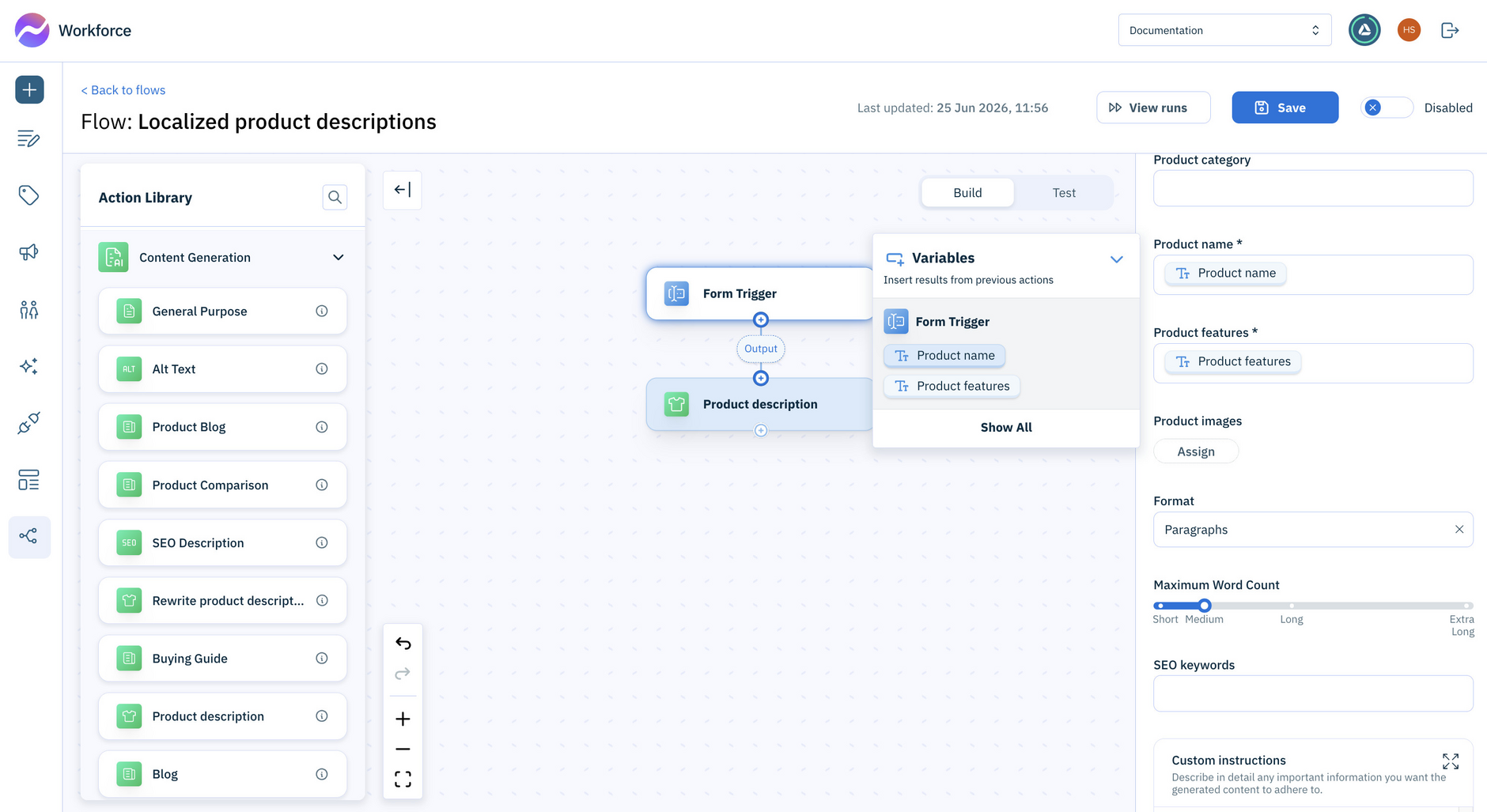Open the flows share-node sidebar icon
Screen dimensions: 1487x812
click(29, 537)
